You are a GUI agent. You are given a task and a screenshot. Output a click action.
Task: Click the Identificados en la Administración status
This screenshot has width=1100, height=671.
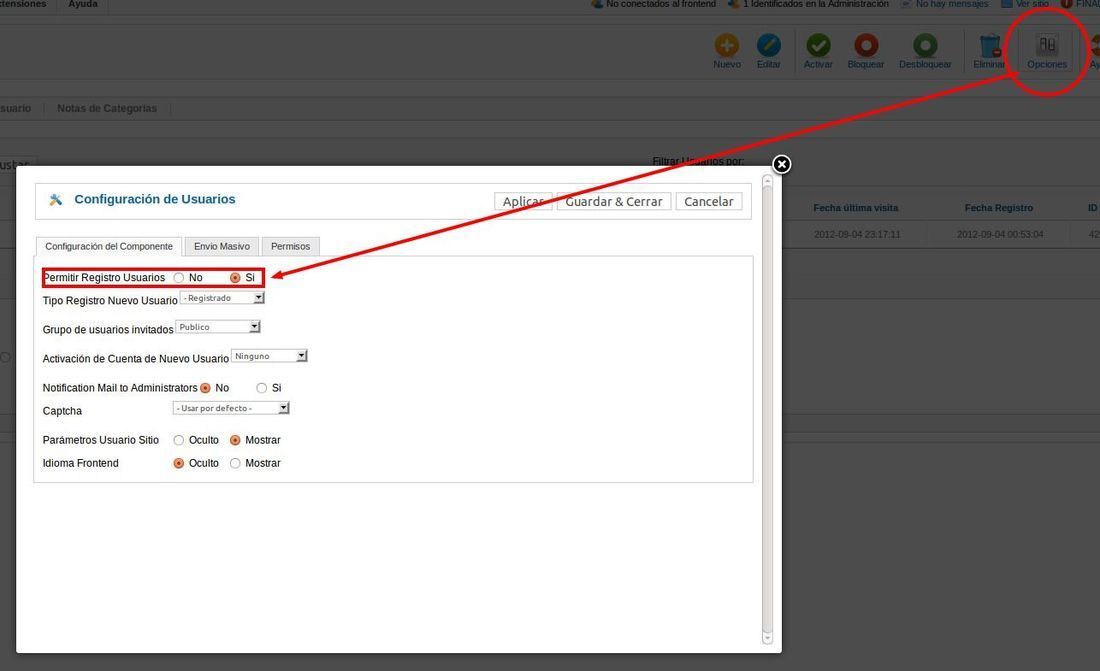(815, 4)
